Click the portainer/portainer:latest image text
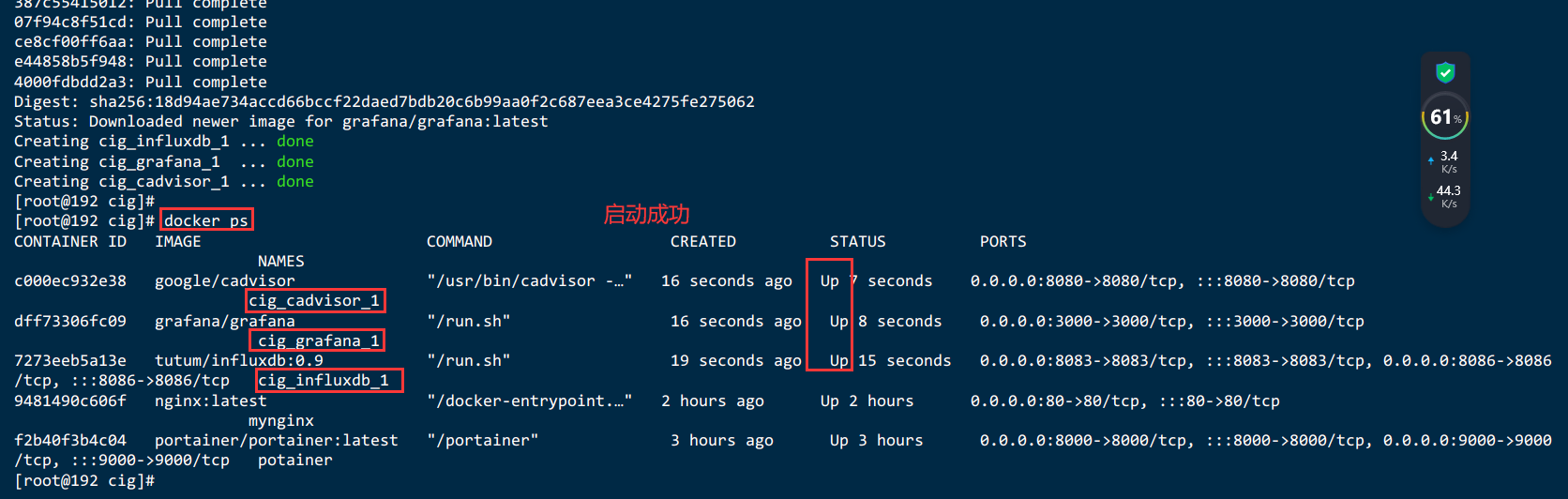The height and width of the screenshot is (499, 1568). (x=277, y=441)
